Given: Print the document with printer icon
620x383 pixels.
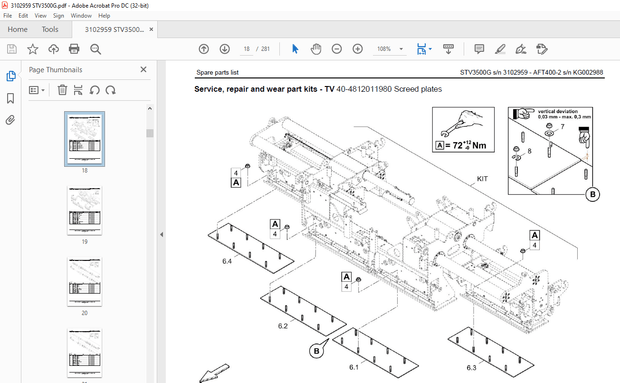Looking at the screenshot, I should [74, 49].
